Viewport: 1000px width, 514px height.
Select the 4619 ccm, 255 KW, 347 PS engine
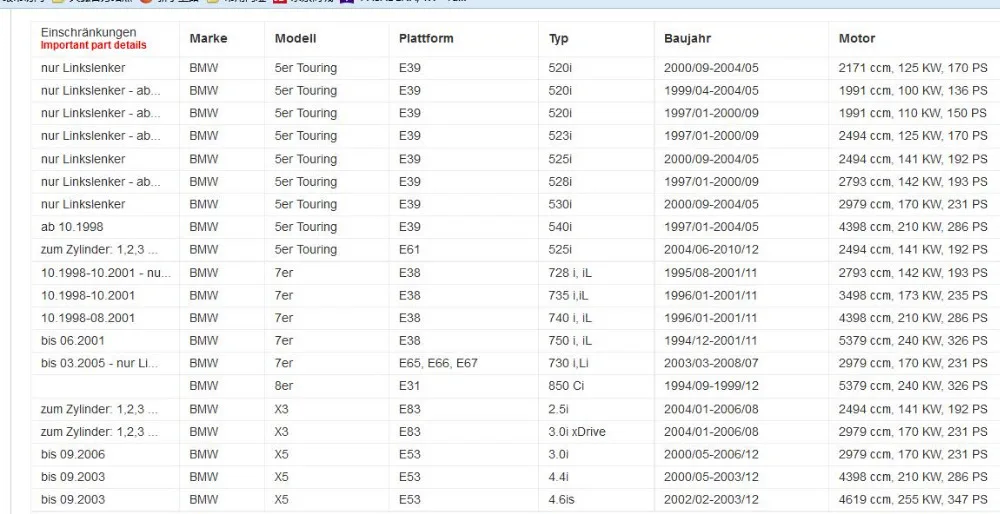[913, 500]
